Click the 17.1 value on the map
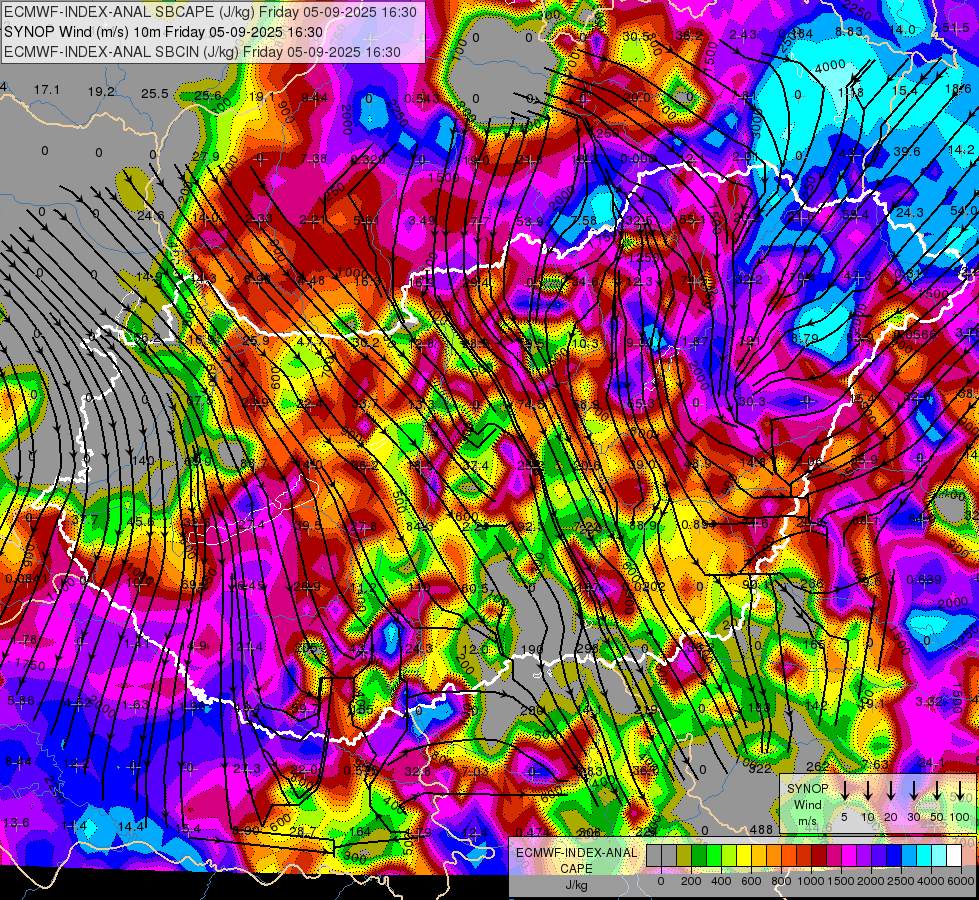 [x=47, y=90]
